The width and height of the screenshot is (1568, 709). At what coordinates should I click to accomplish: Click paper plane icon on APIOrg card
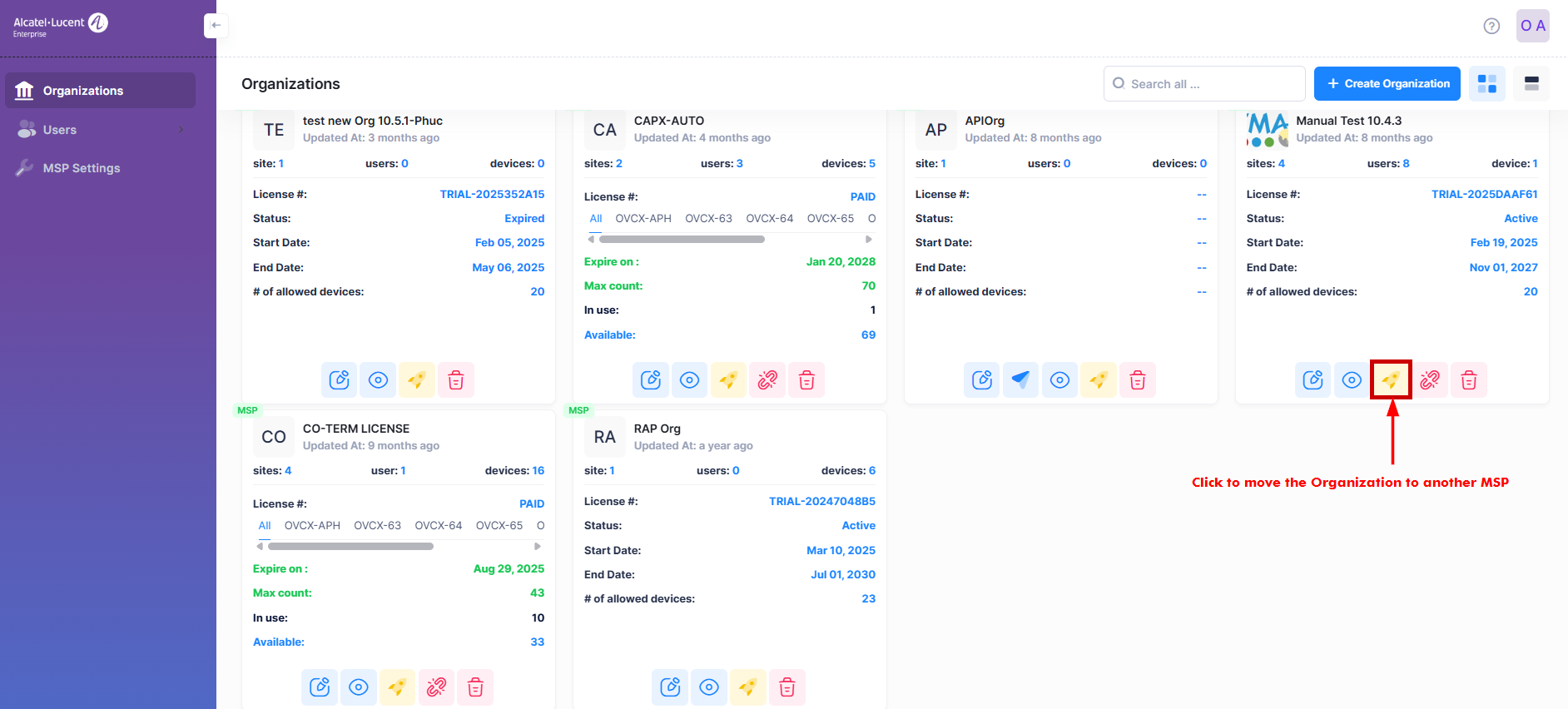click(x=1020, y=380)
